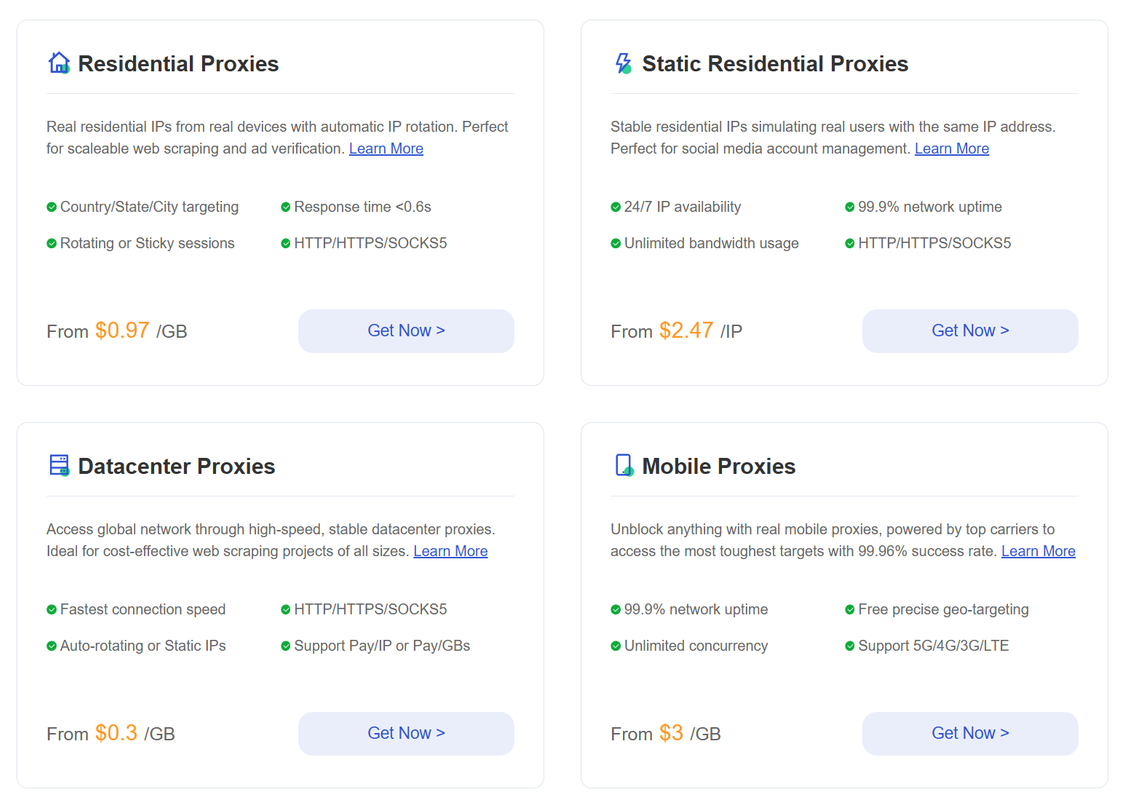Click the Mobile Proxies phone icon

[624, 465]
